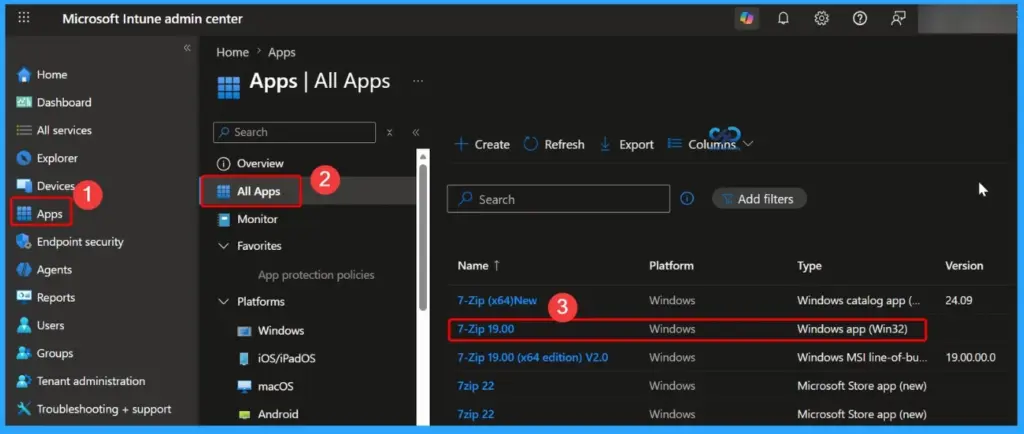The width and height of the screenshot is (1024, 434).
Task: Sort by the Version column header
Action: point(964,266)
